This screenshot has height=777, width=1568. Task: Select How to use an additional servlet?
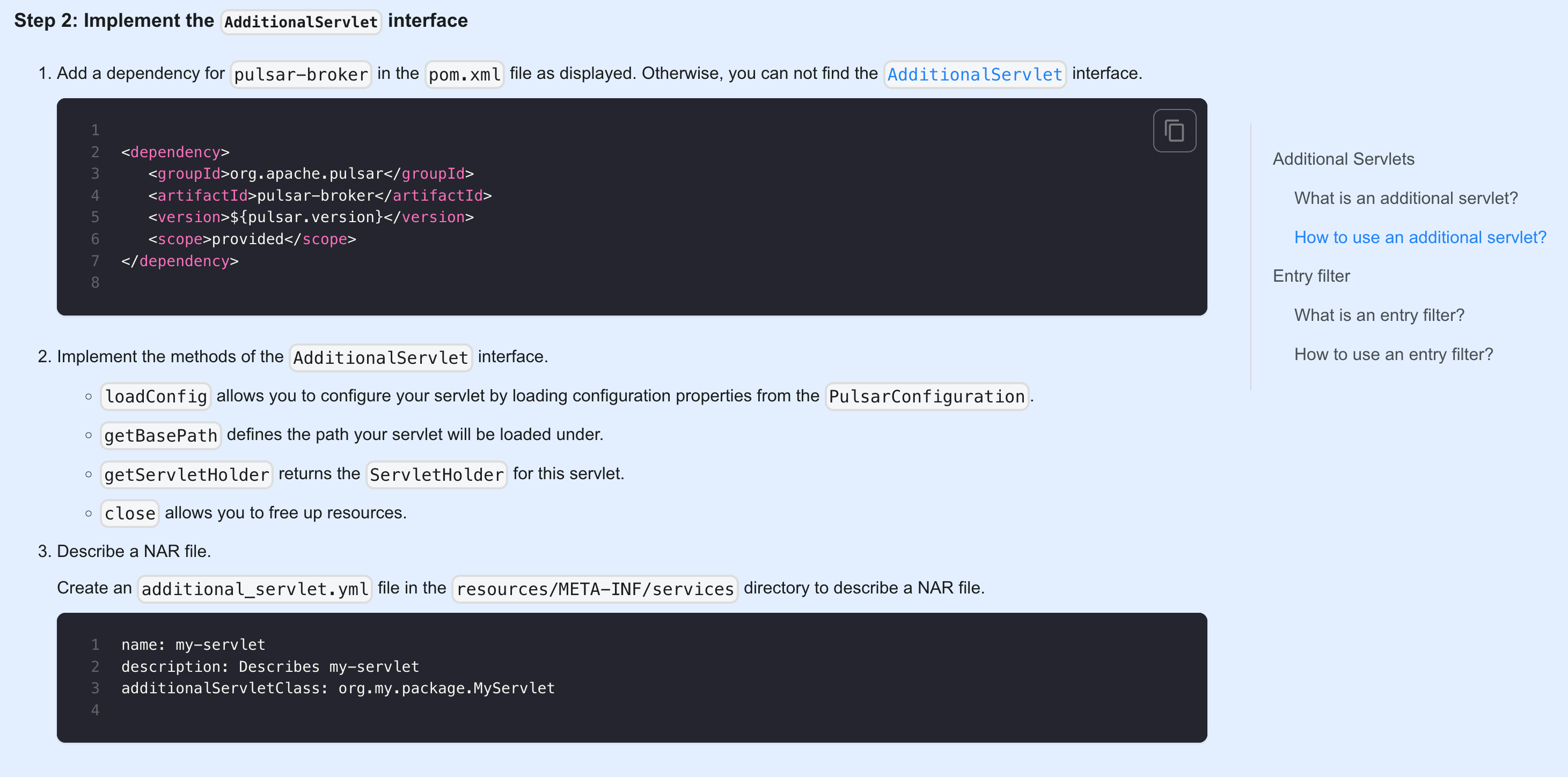(1419, 237)
